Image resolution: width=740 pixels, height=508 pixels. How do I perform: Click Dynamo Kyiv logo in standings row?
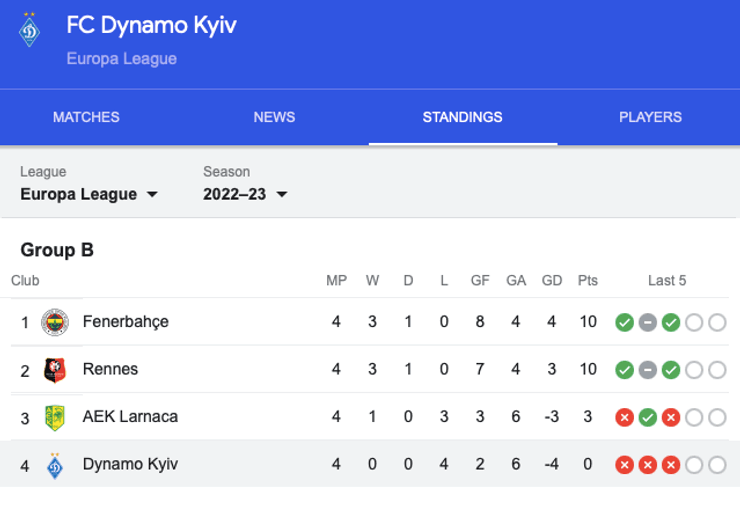coord(55,465)
